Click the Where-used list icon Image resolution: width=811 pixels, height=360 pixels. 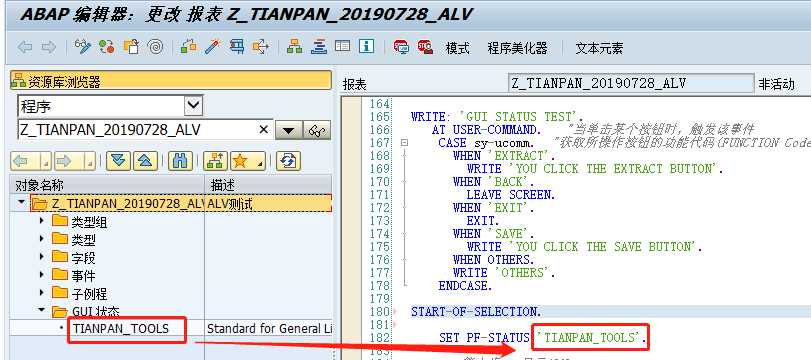tap(261, 47)
